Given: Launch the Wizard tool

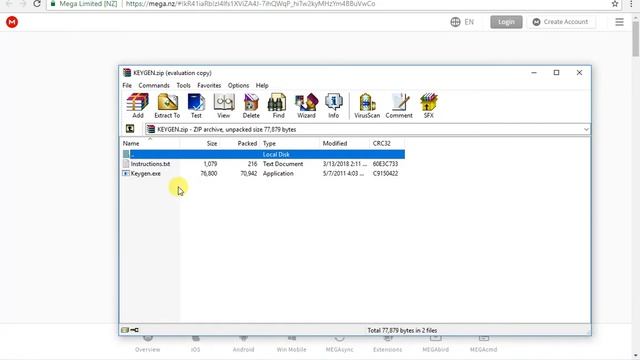Looking at the screenshot, I should [x=306, y=106].
